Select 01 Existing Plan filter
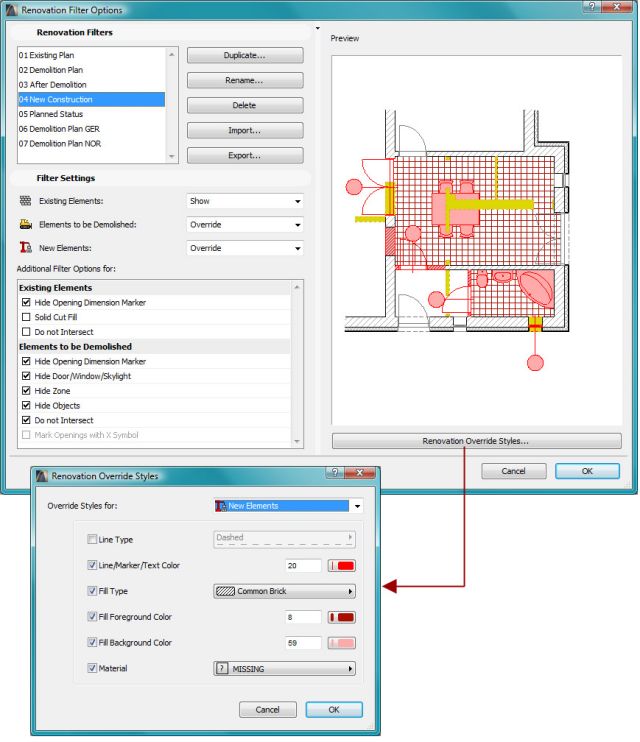 (x=91, y=55)
